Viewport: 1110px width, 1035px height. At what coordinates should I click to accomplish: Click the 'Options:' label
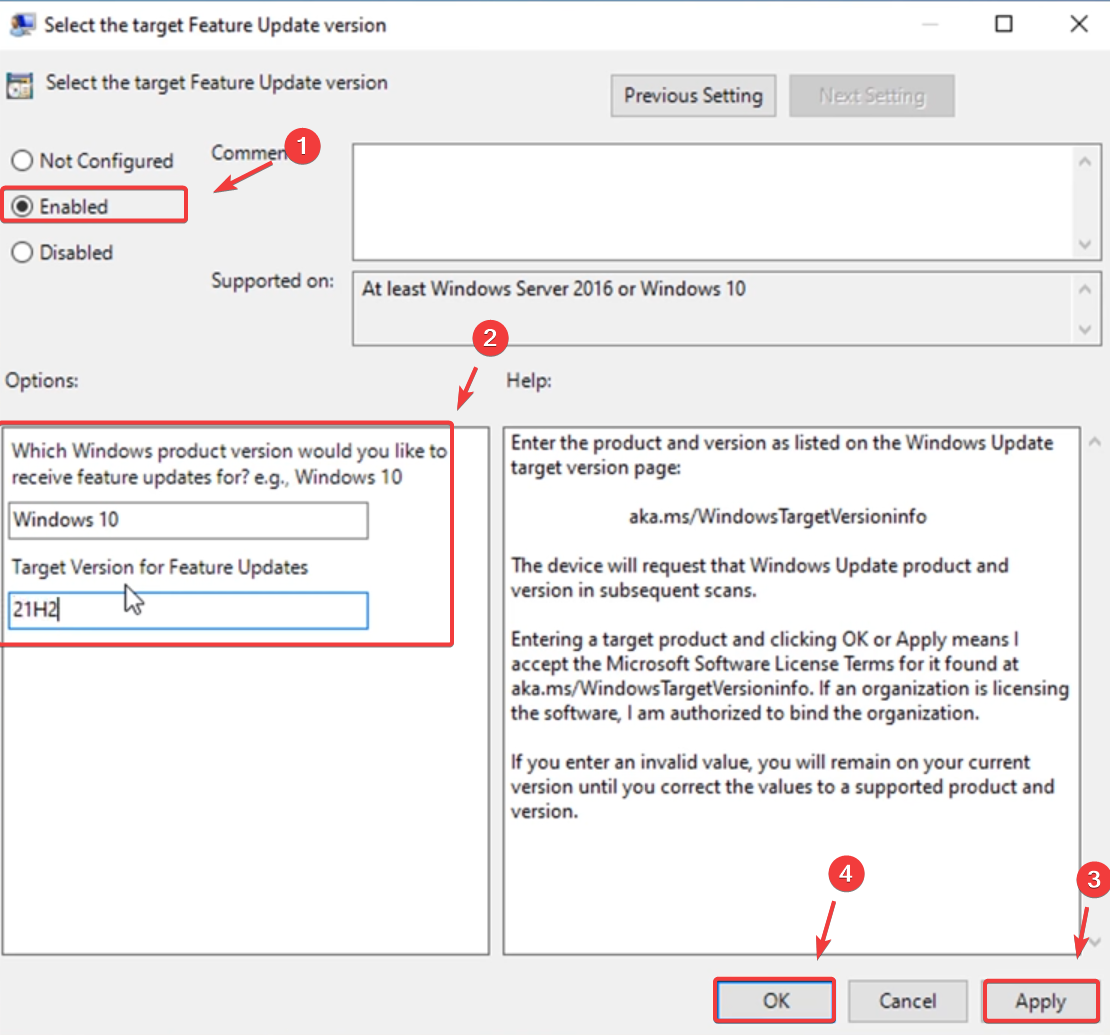pyautogui.click(x=42, y=380)
